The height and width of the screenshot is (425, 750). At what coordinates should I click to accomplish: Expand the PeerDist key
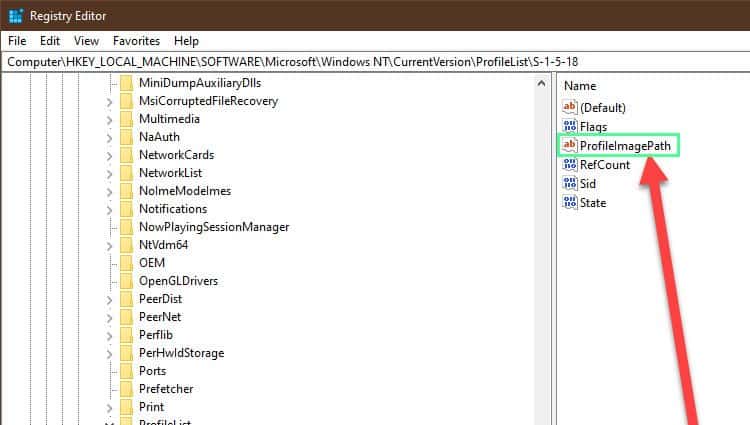110,300
